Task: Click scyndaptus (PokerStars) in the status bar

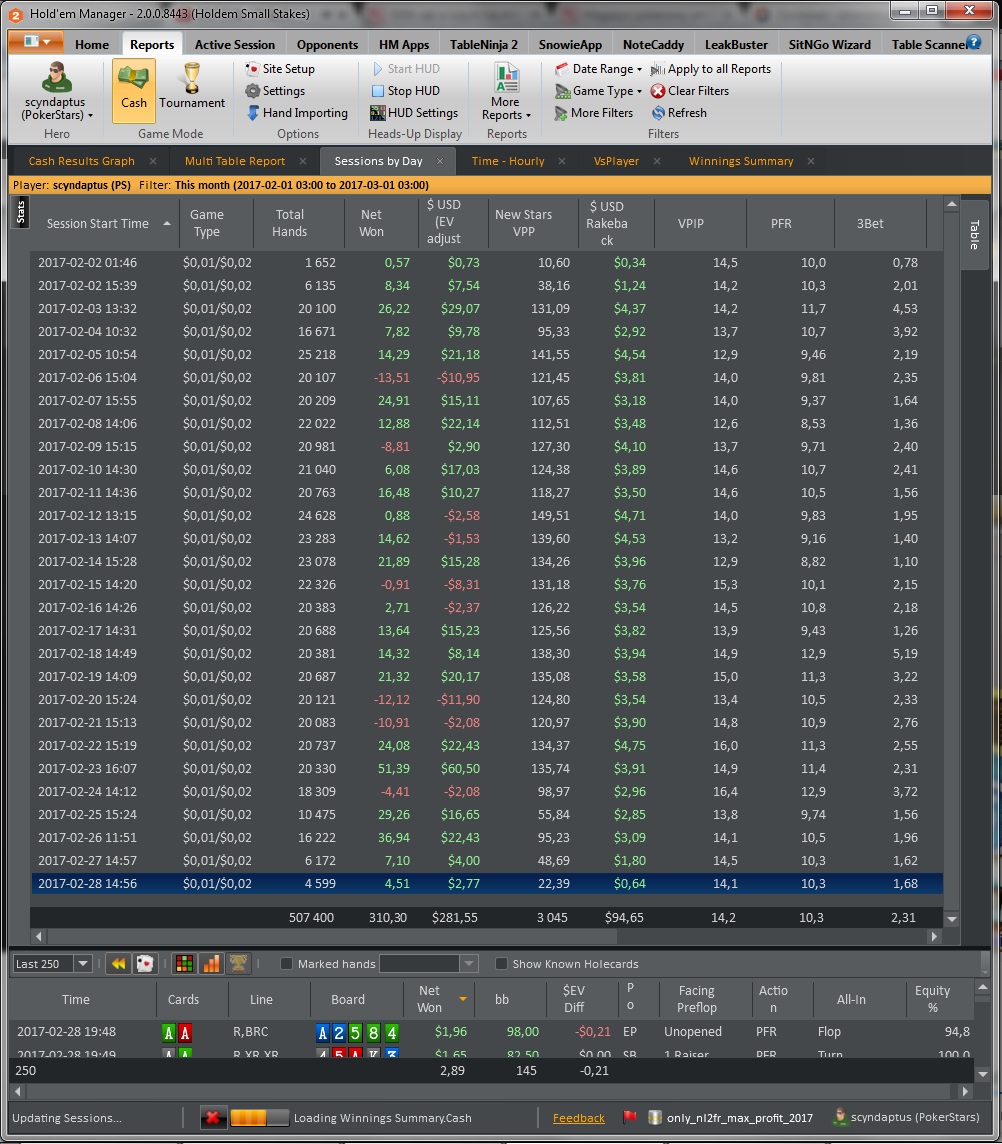Action: click(x=914, y=1117)
